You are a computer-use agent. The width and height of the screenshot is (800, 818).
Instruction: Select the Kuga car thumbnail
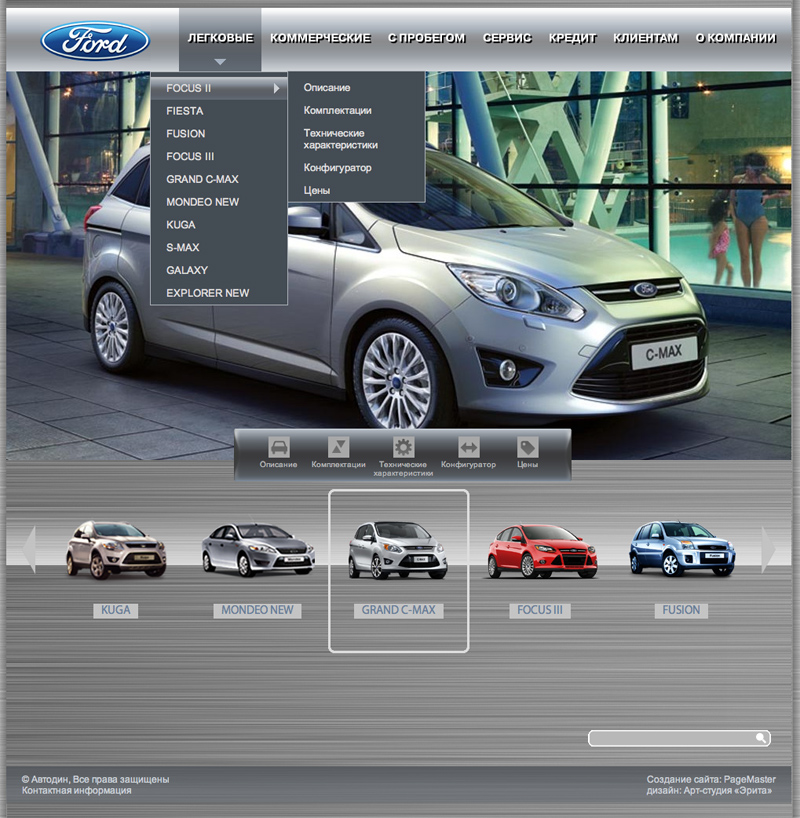(116, 550)
